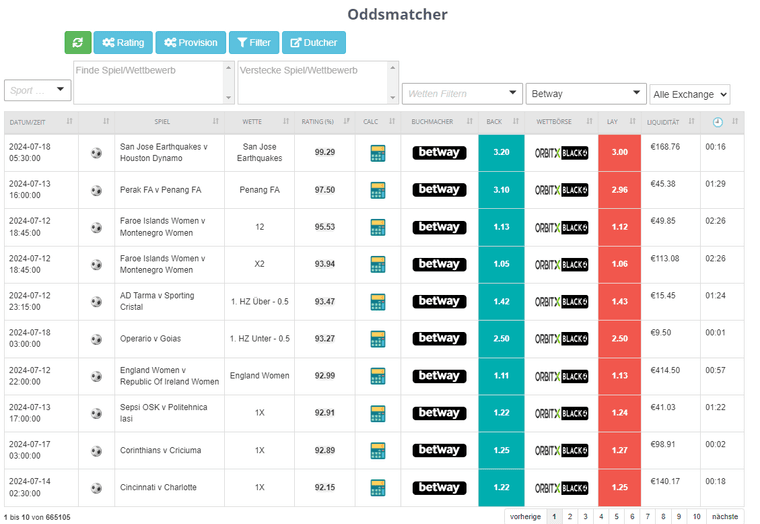Click the 1. HZ Über - 0.5 bet
This screenshot has height=524, width=760.
coord(260,302)
